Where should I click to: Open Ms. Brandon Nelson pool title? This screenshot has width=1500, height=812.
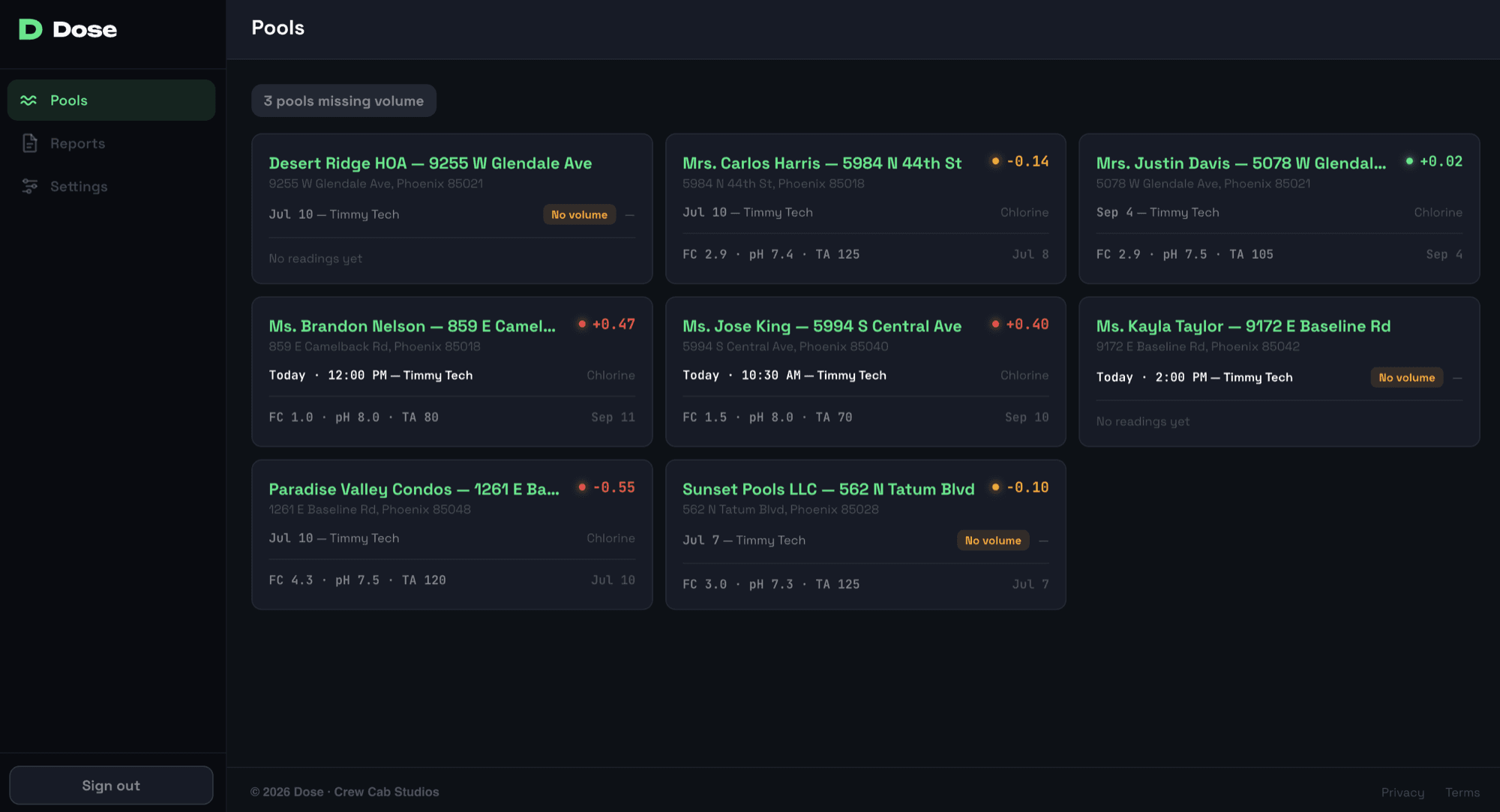click(x=412, y=326)
